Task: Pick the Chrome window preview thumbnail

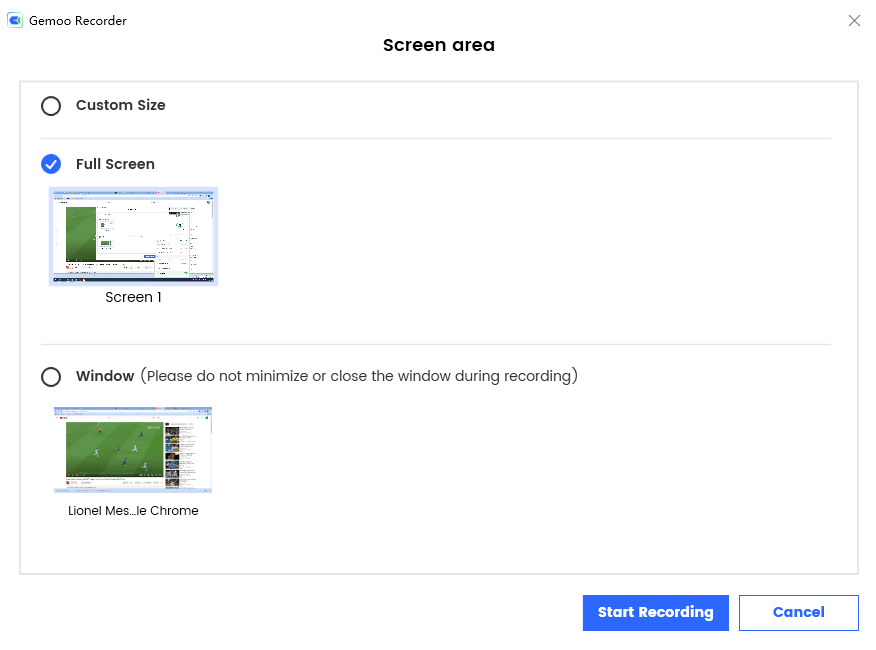Action: pos(133,449)
